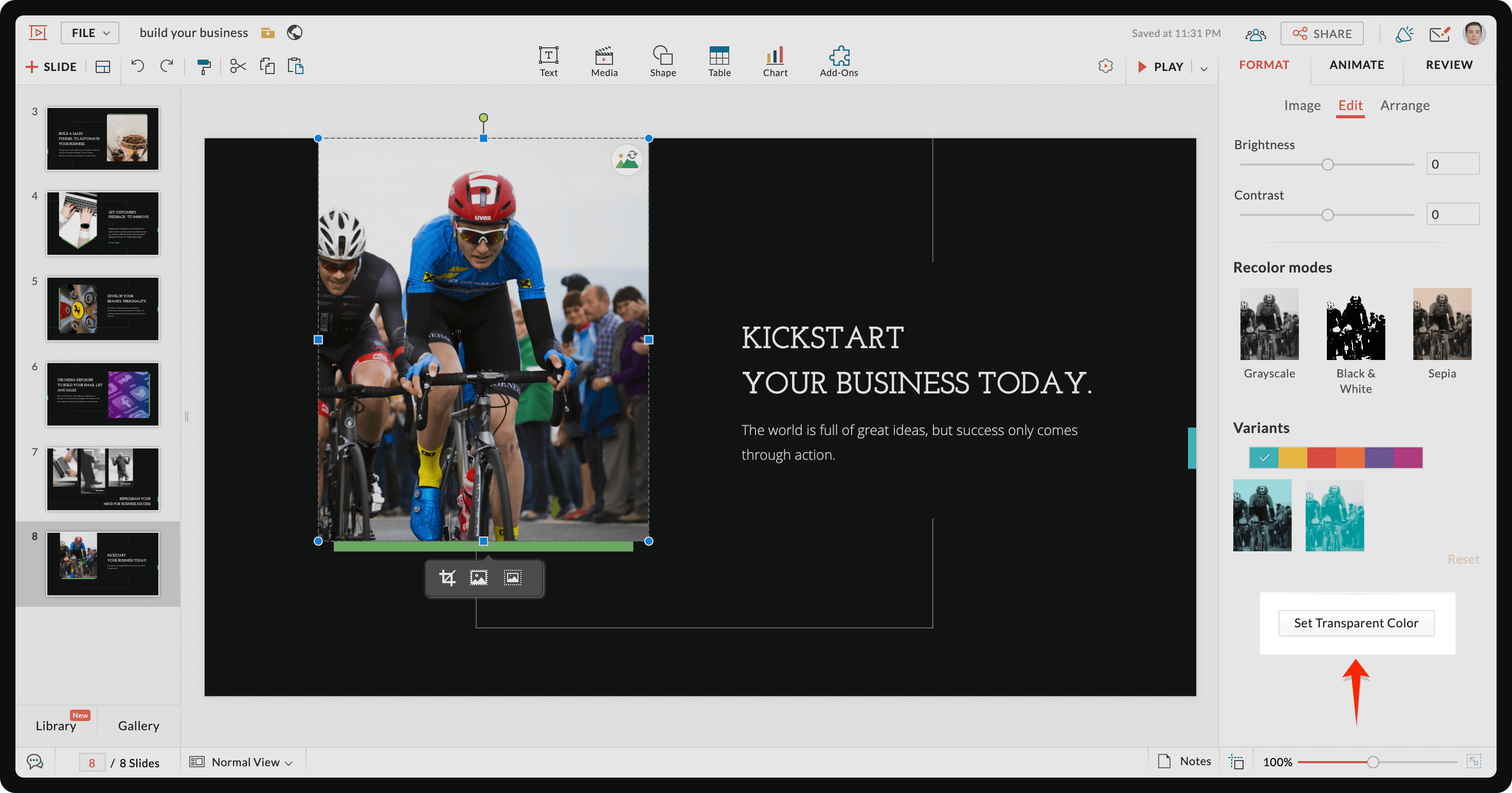
Task: Insert a Chart from toolbar
Action: (x=775, y=61)
